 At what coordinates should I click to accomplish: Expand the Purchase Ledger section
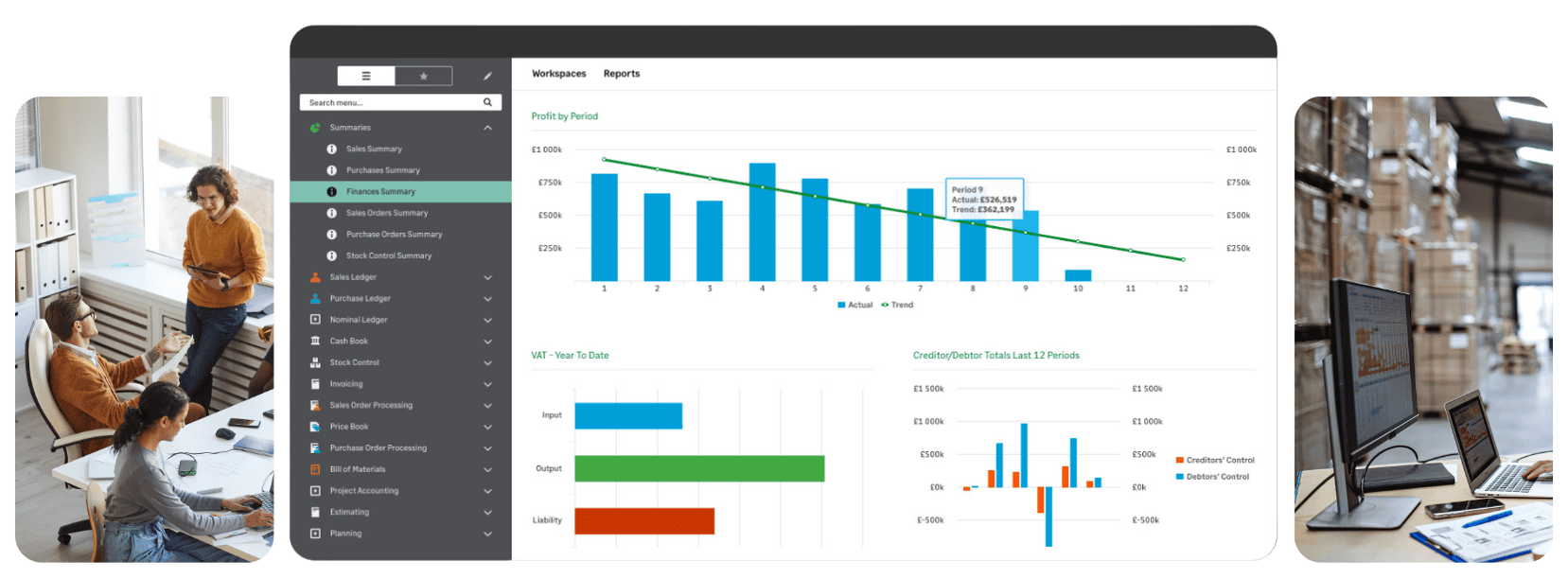487,299
